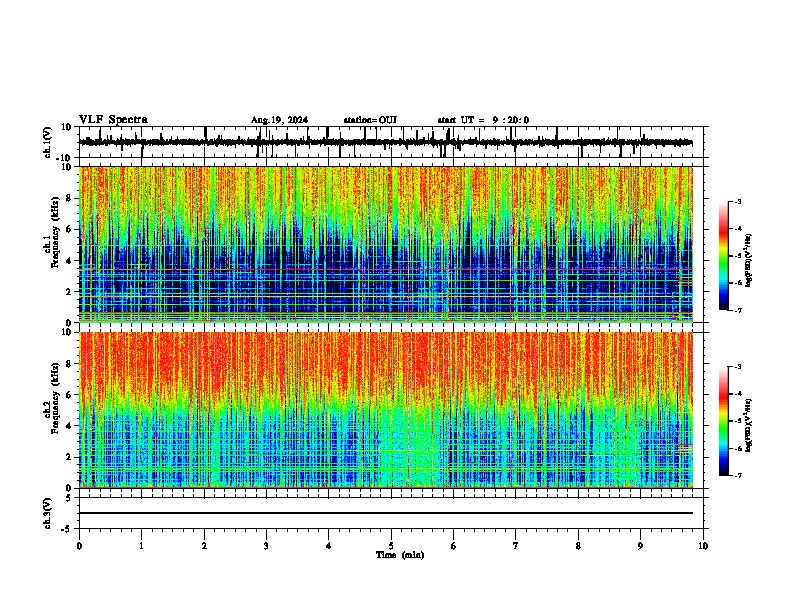Click the "5" tick on ch.3 voltage axis

(x=70, y=498)
